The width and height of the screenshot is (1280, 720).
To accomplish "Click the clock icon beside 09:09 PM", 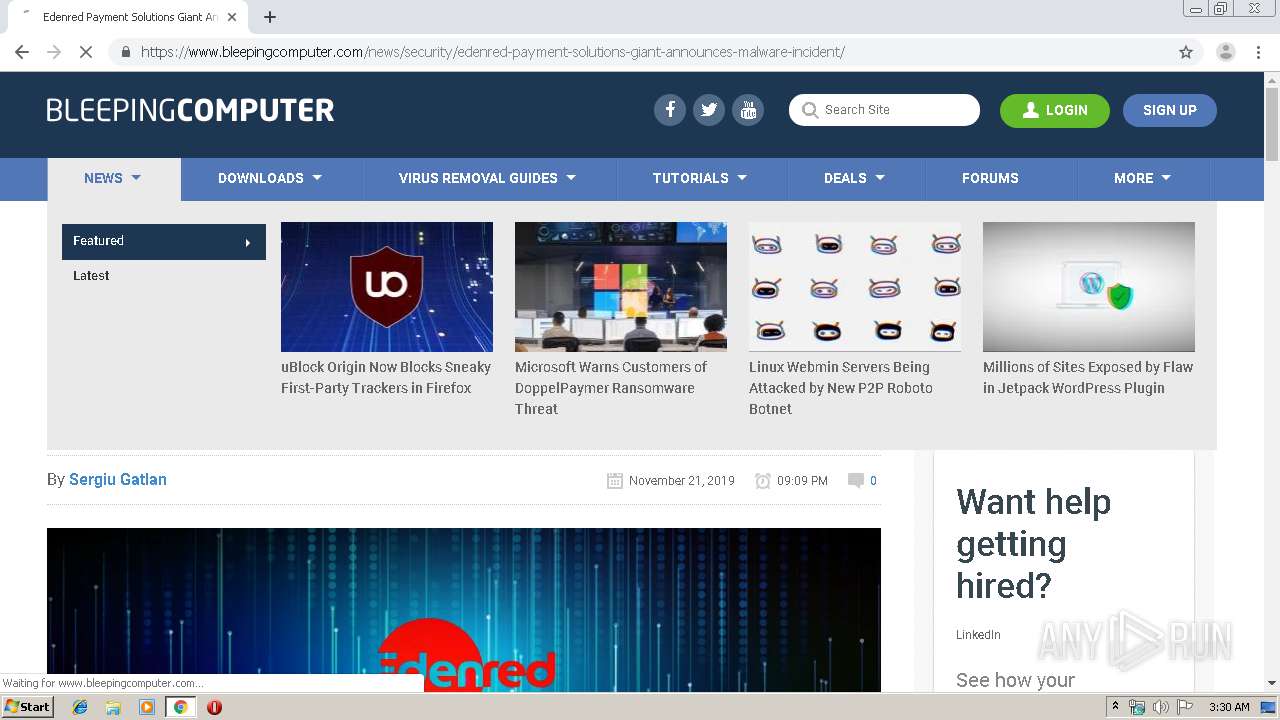I will [x=763, y=481].
